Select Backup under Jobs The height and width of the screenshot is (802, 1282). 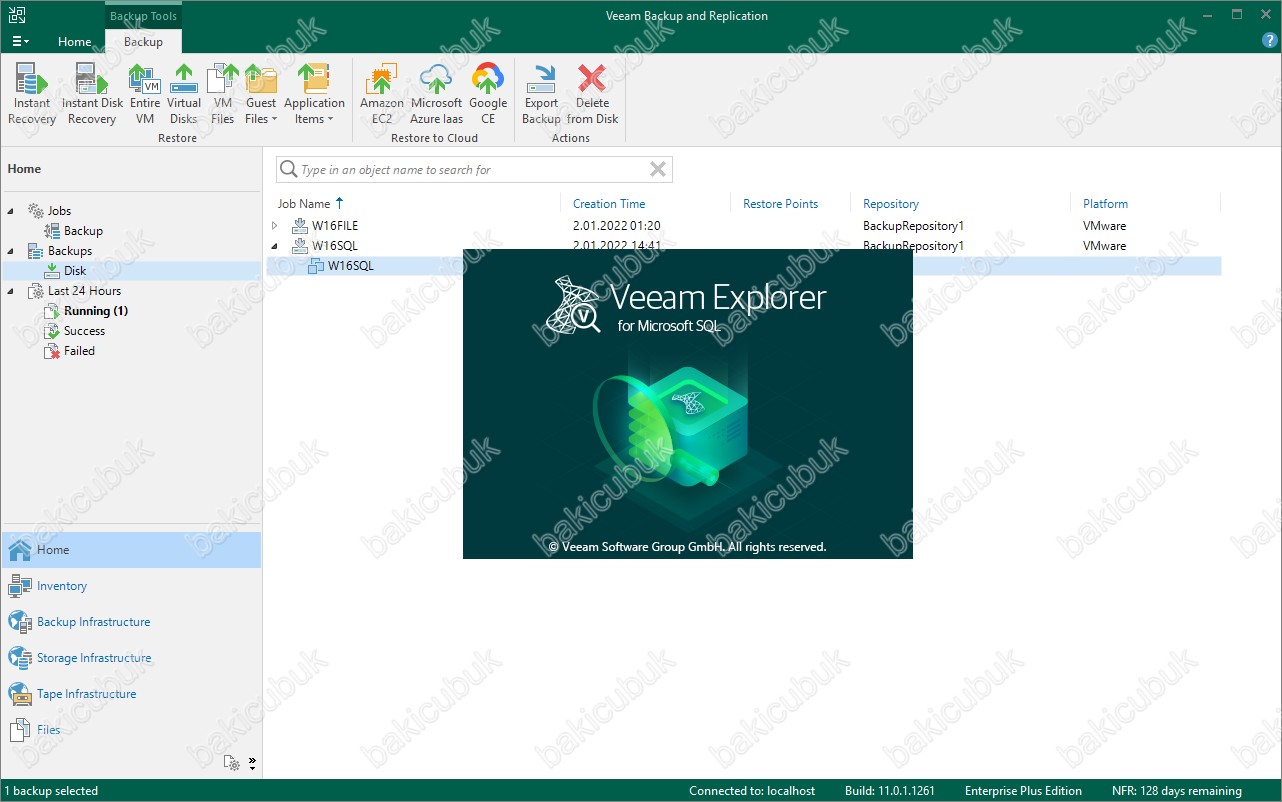(83, 231)
